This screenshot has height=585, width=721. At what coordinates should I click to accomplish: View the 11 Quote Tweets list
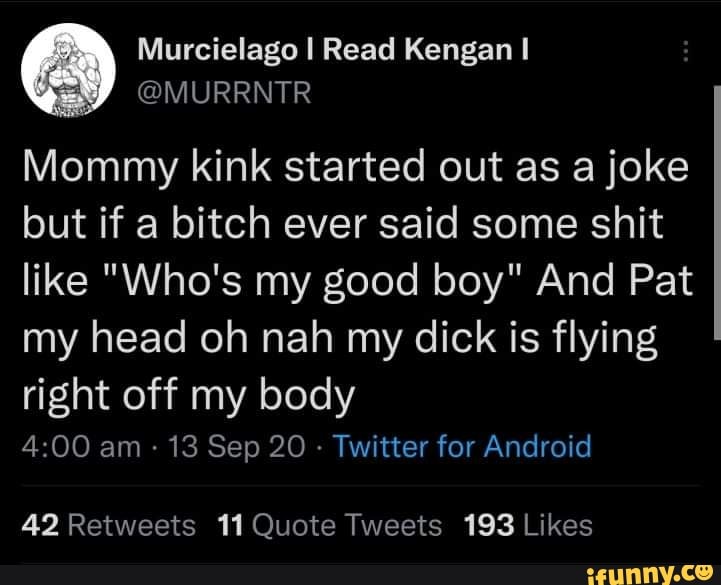329,526
